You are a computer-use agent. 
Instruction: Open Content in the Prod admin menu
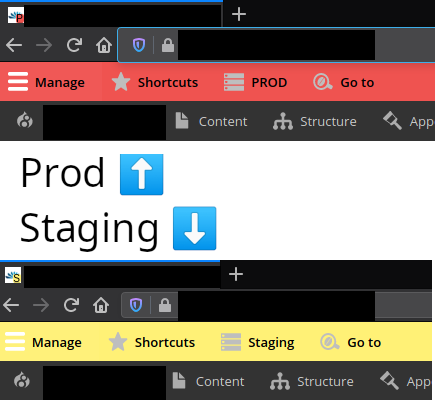coord(211,121)
